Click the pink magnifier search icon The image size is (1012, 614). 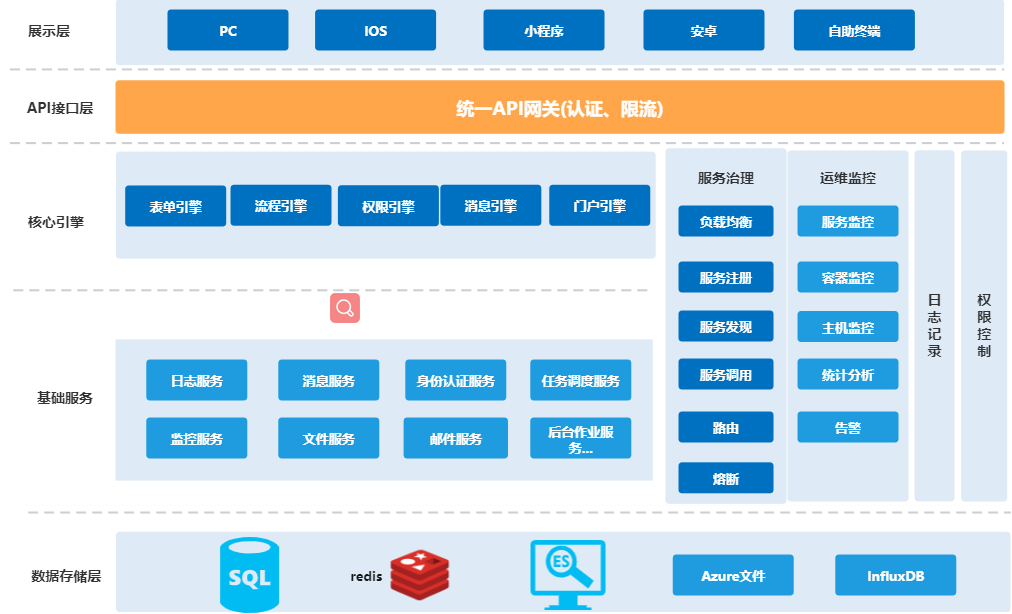345,308
